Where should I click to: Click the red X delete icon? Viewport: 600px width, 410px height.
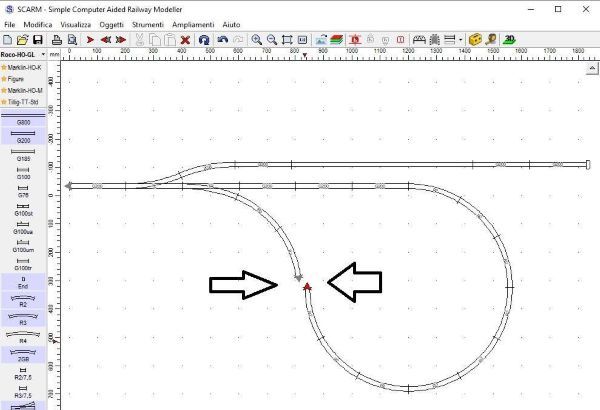pos(185,39)
